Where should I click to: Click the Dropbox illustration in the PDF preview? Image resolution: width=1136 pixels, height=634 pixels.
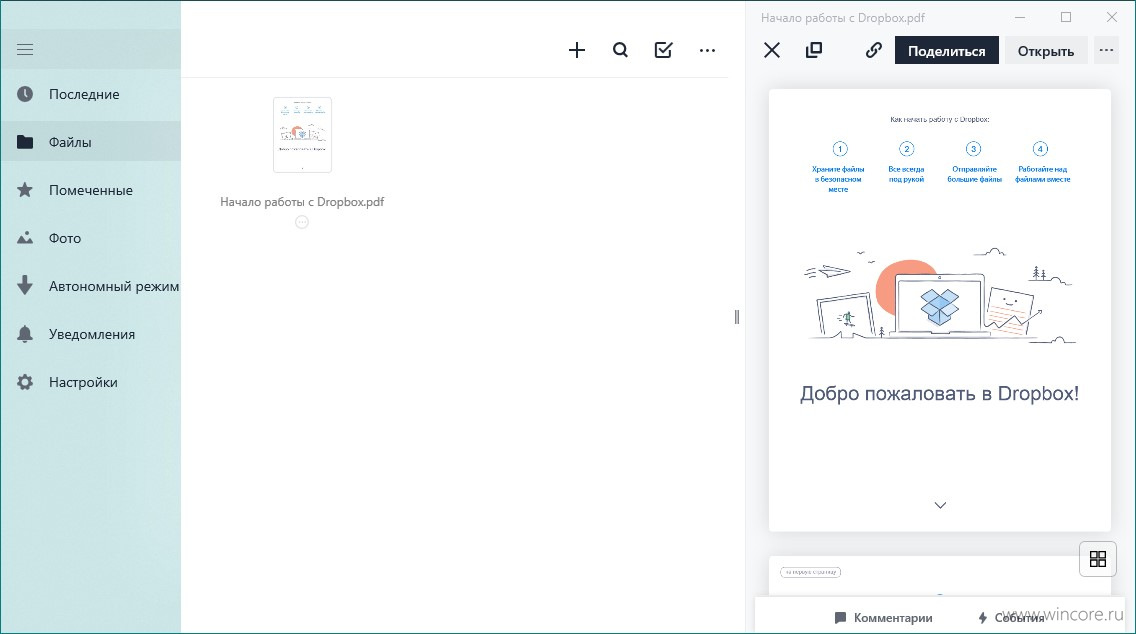[940, 295]
